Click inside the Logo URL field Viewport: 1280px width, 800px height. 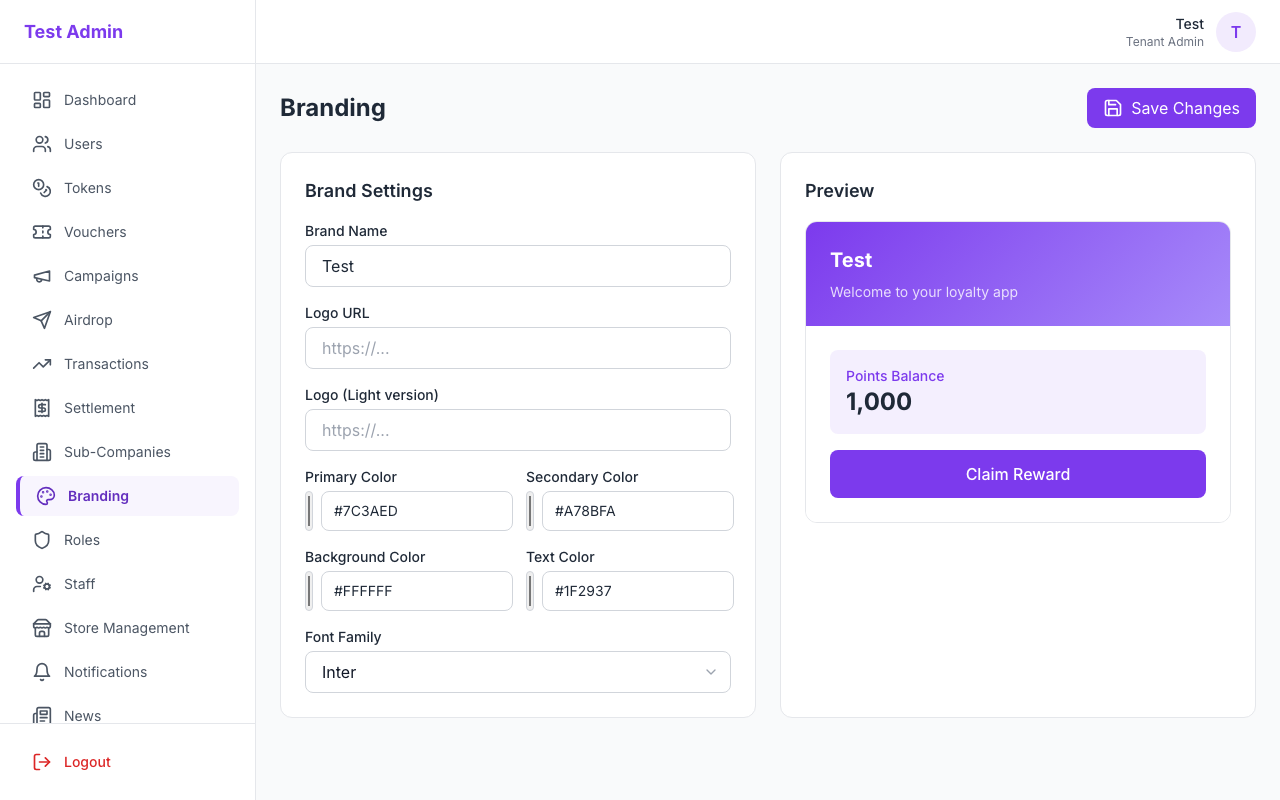(517, 348)
